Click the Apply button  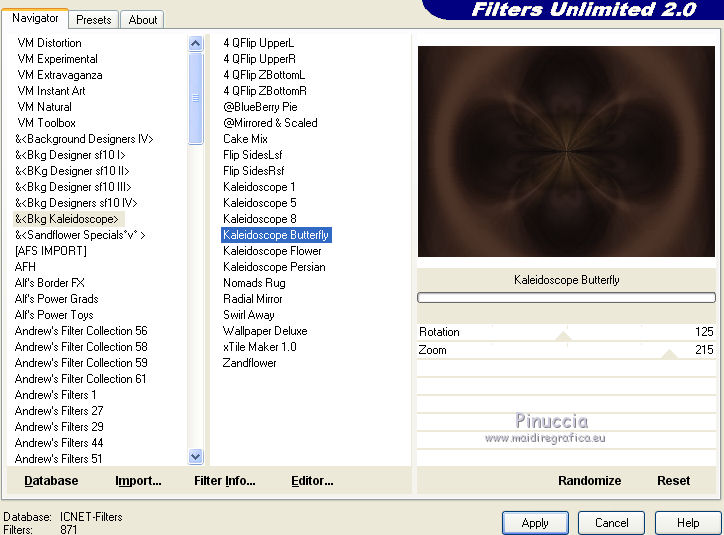tap(535, 523)
